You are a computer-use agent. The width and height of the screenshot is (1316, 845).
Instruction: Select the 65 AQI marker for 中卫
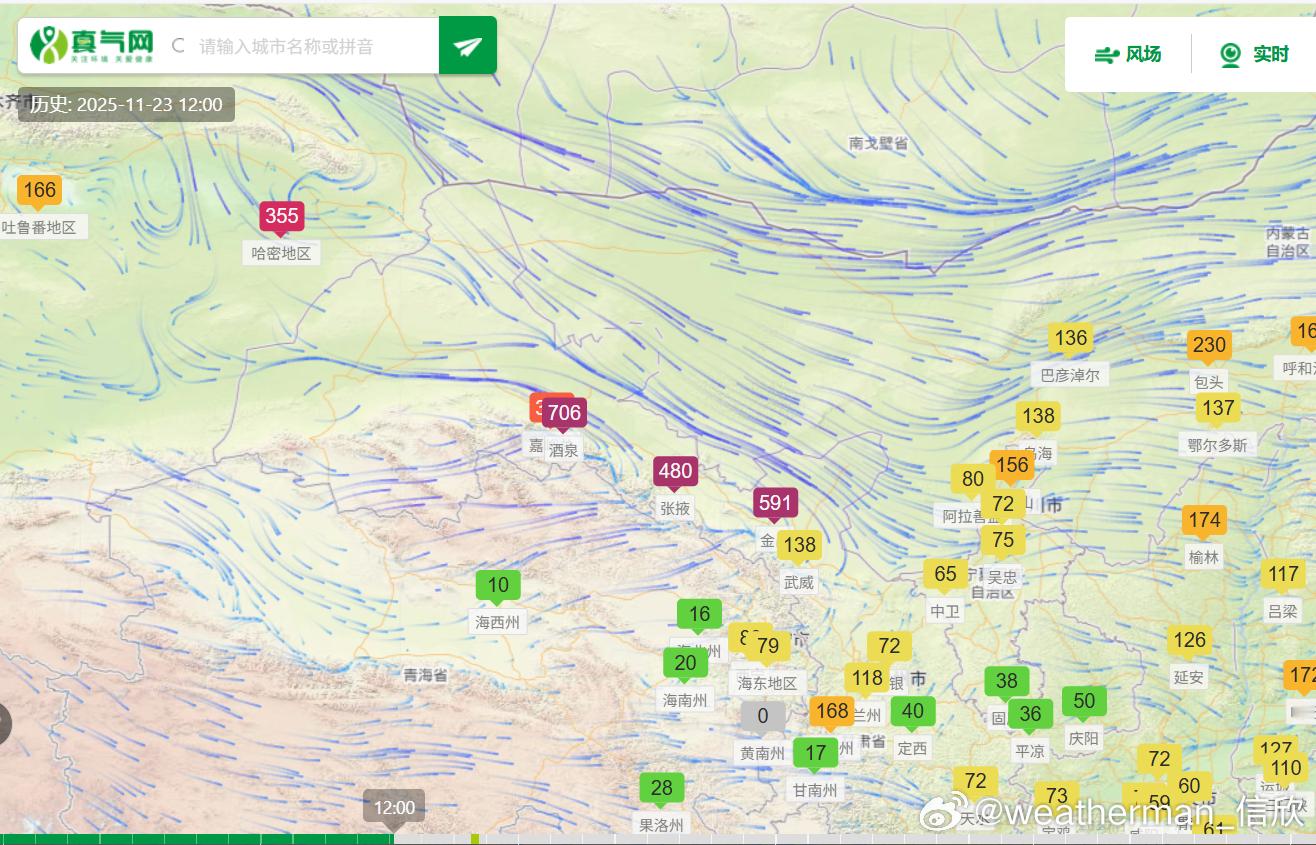[945, 574]
